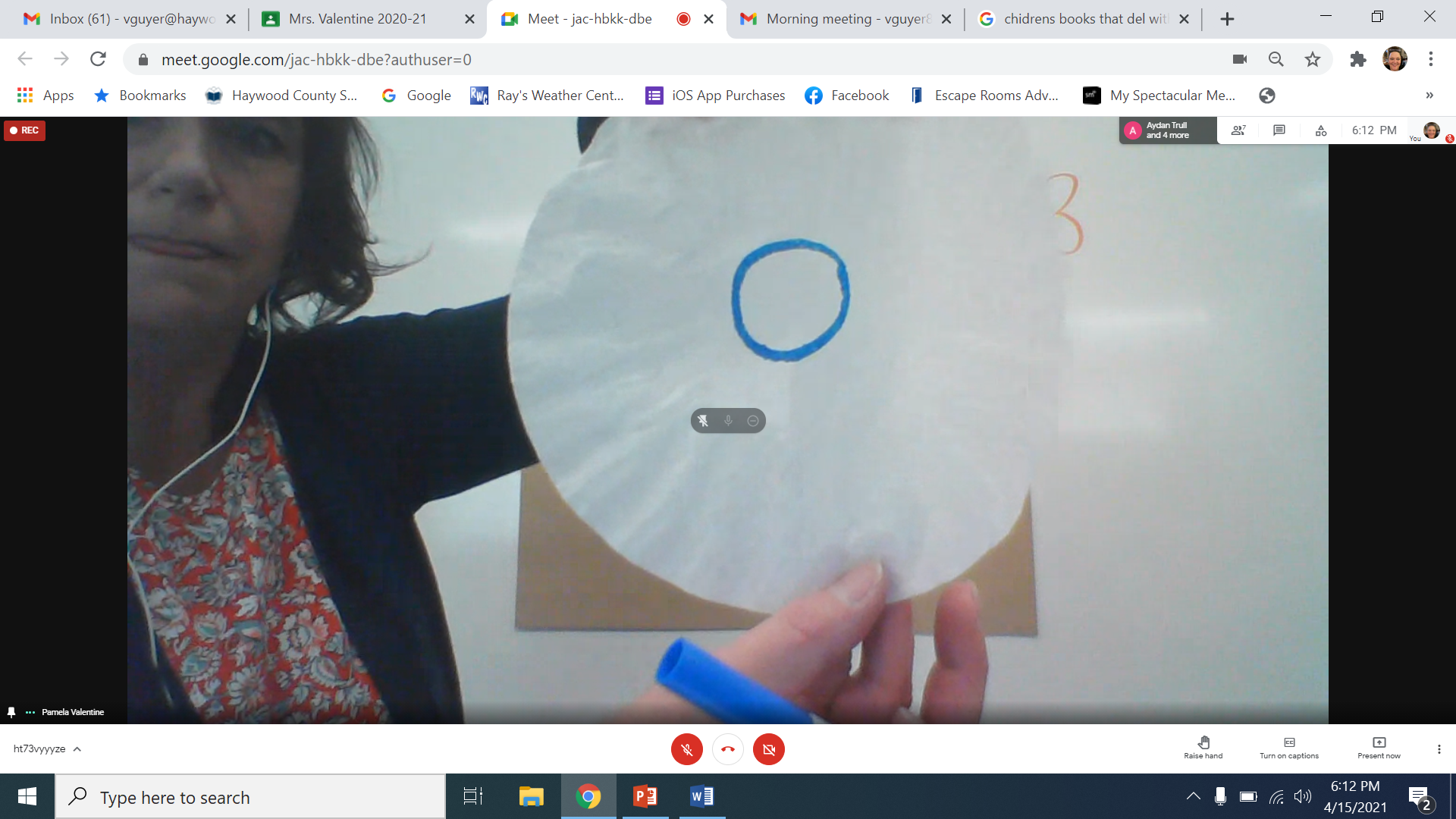Open more options three-dot menu in Meet
This screenshot has width=1456, height=819.
pos(1439,749)
